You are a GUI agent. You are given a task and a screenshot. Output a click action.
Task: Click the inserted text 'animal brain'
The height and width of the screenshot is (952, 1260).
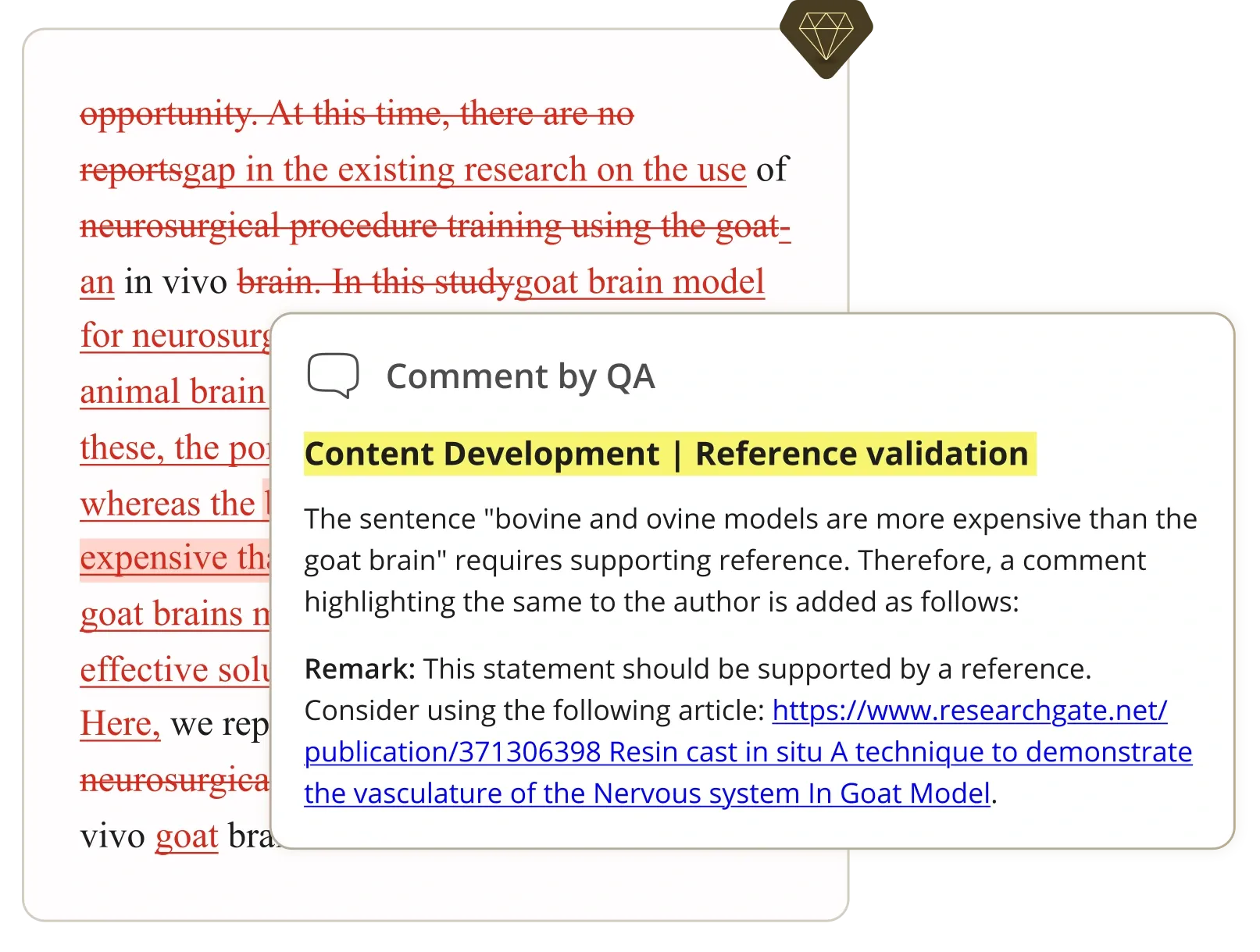pos(173,392)
